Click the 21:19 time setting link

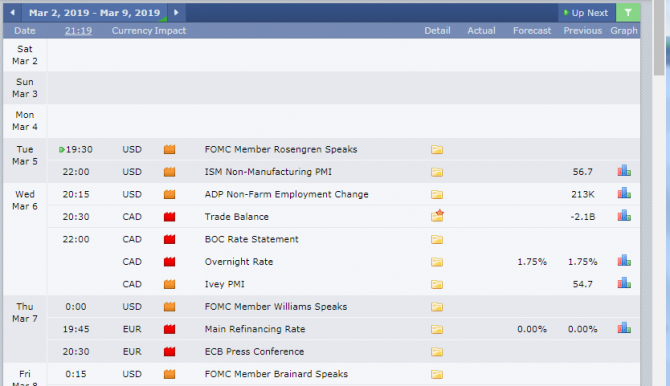(78, 31)
